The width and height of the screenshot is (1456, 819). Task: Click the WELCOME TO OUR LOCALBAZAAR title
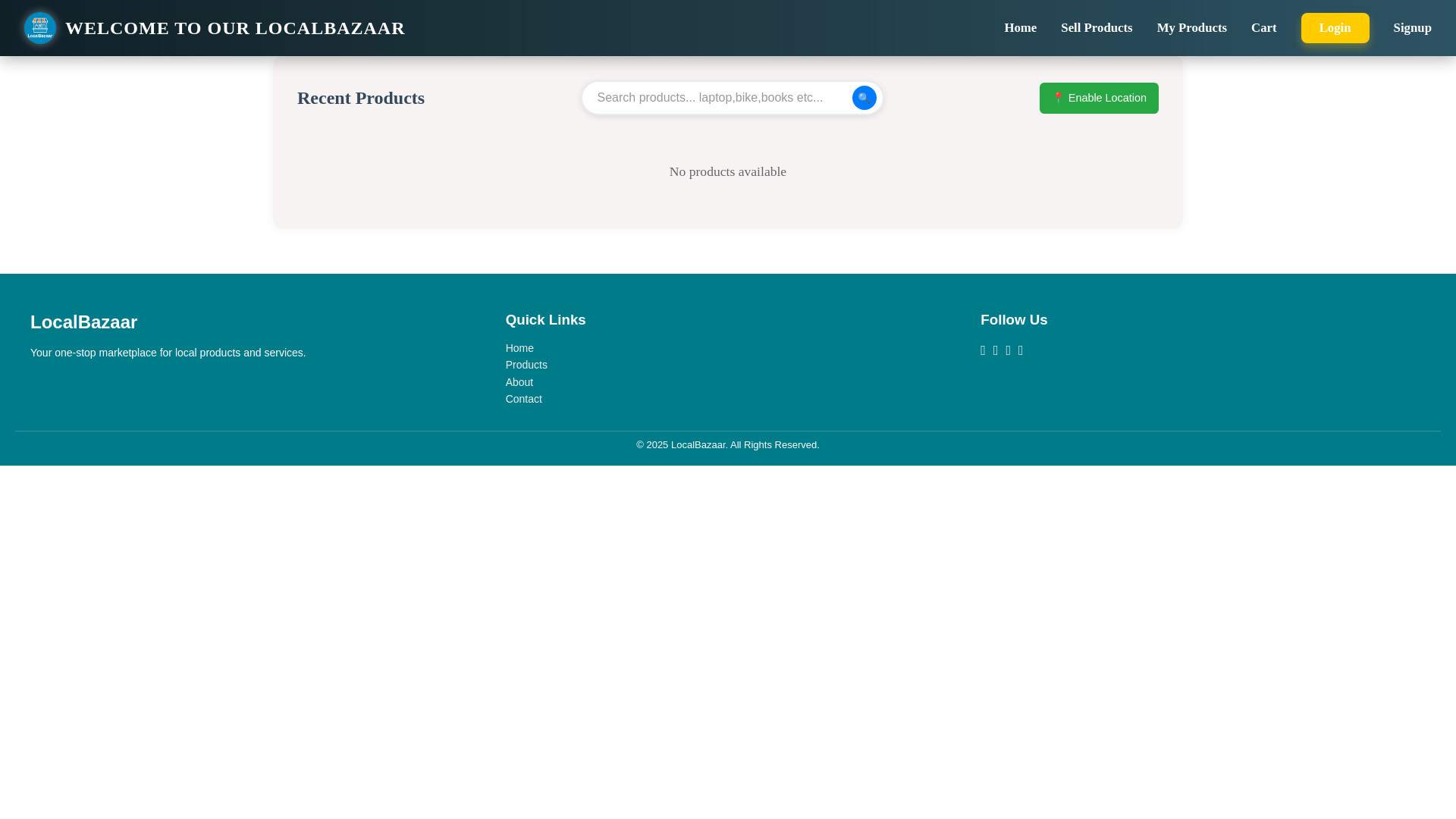[x=235, y=28]
